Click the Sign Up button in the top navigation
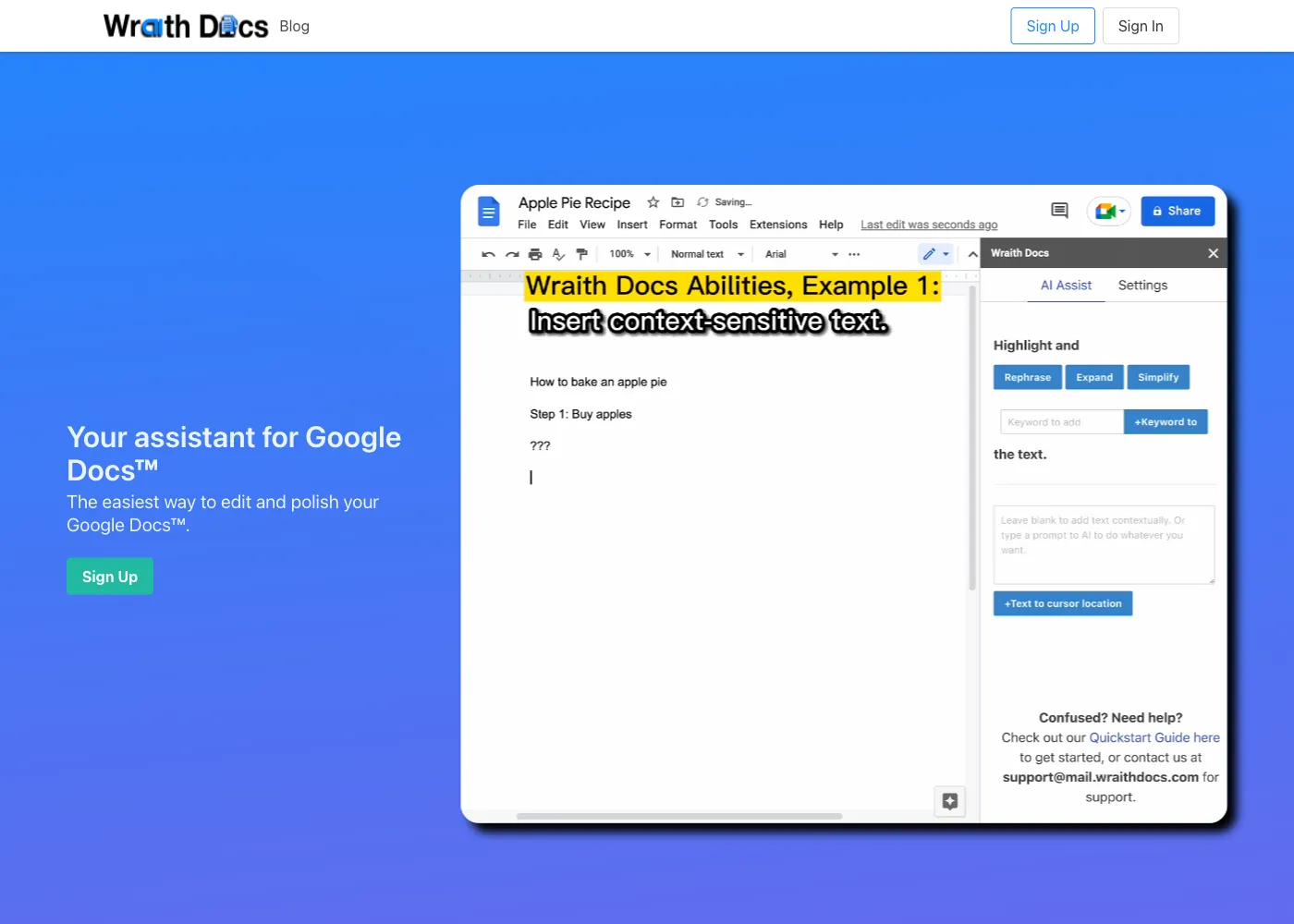 pos(1053,26)
